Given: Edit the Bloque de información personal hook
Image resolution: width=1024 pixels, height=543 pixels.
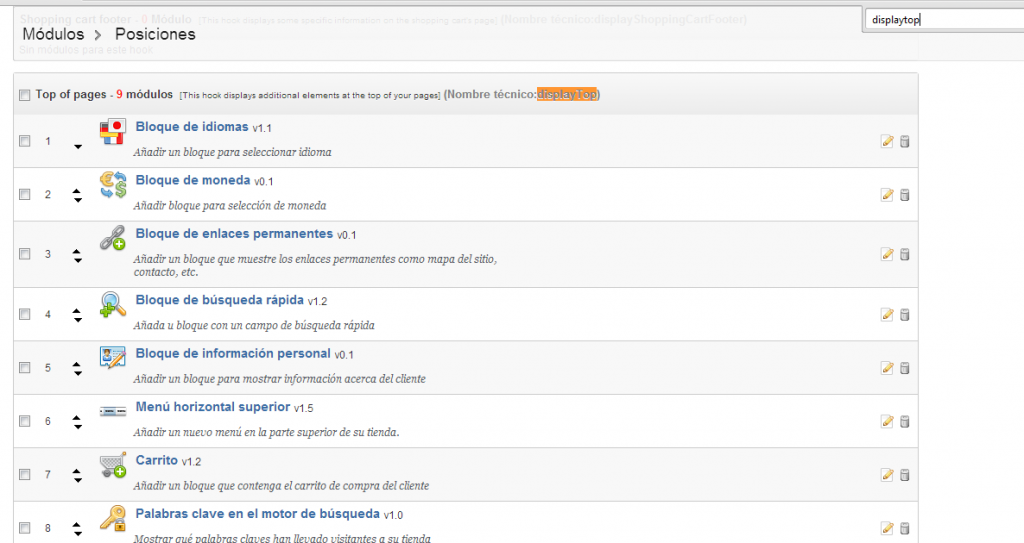Looking at the screenshot, I should point(887,368).
